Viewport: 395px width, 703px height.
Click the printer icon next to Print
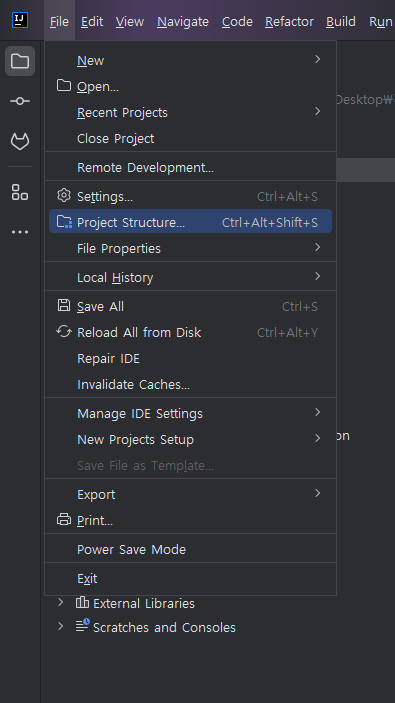click(64, 520)
